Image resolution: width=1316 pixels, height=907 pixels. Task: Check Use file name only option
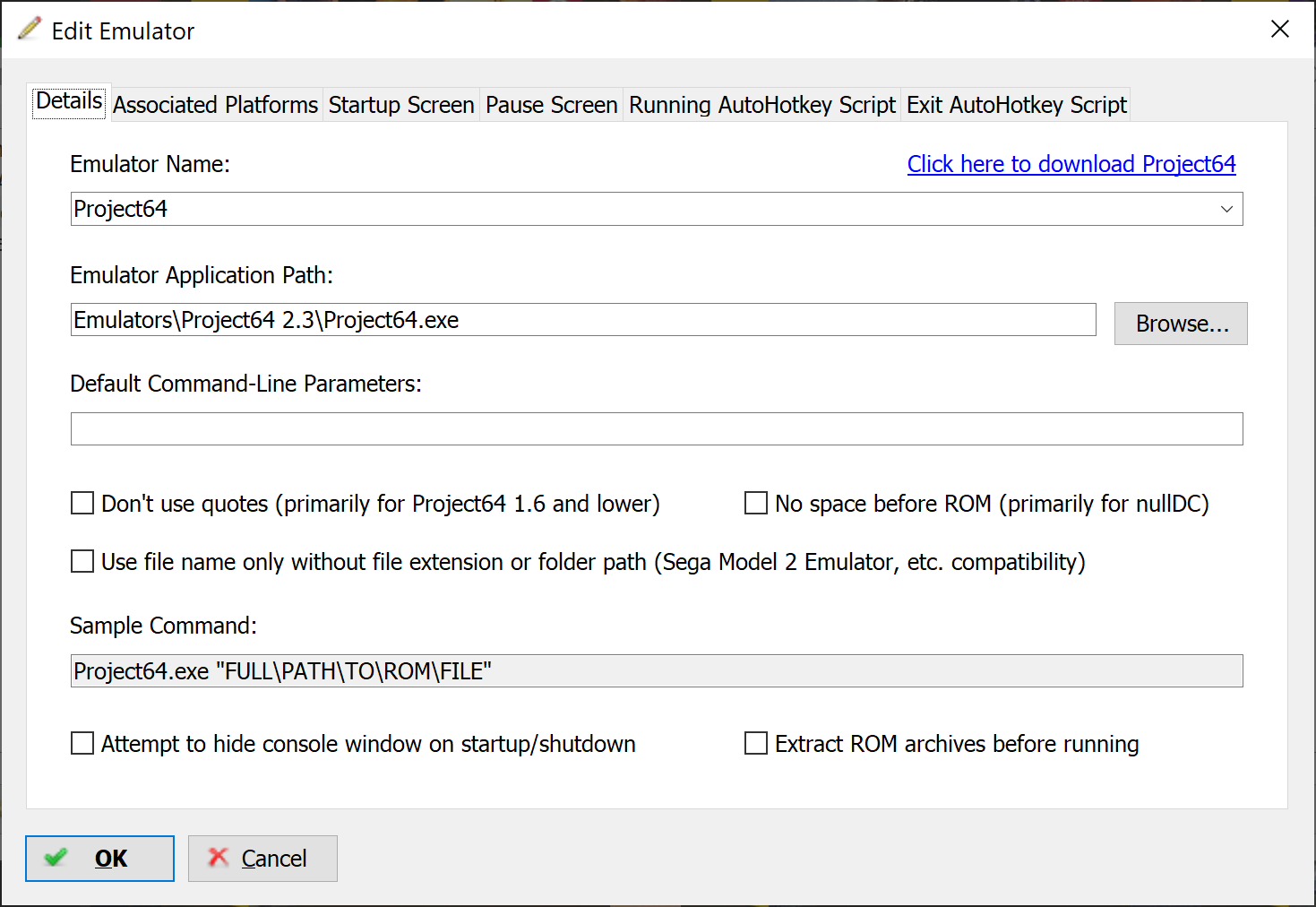point(82,562)
